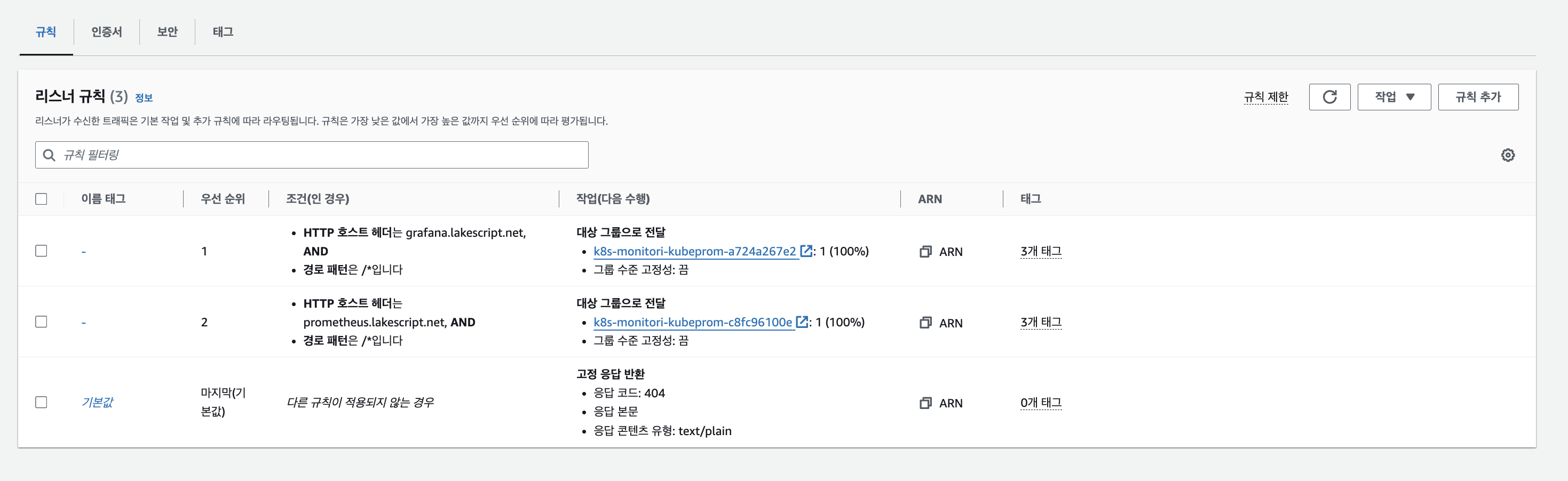Show 3개 태그 for priority 2 rule
The image size is (1568, 481).
click(x=1041, y=322)
